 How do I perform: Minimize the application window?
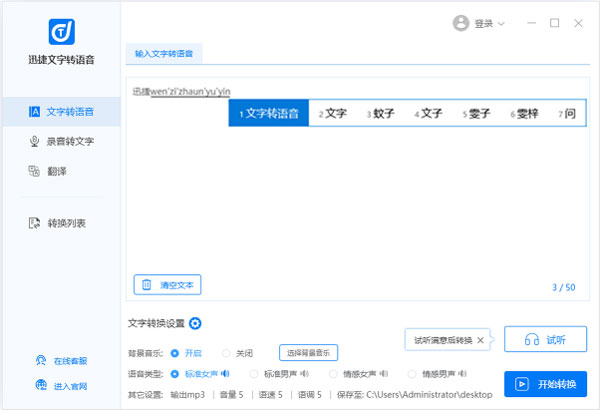point(532,23)
